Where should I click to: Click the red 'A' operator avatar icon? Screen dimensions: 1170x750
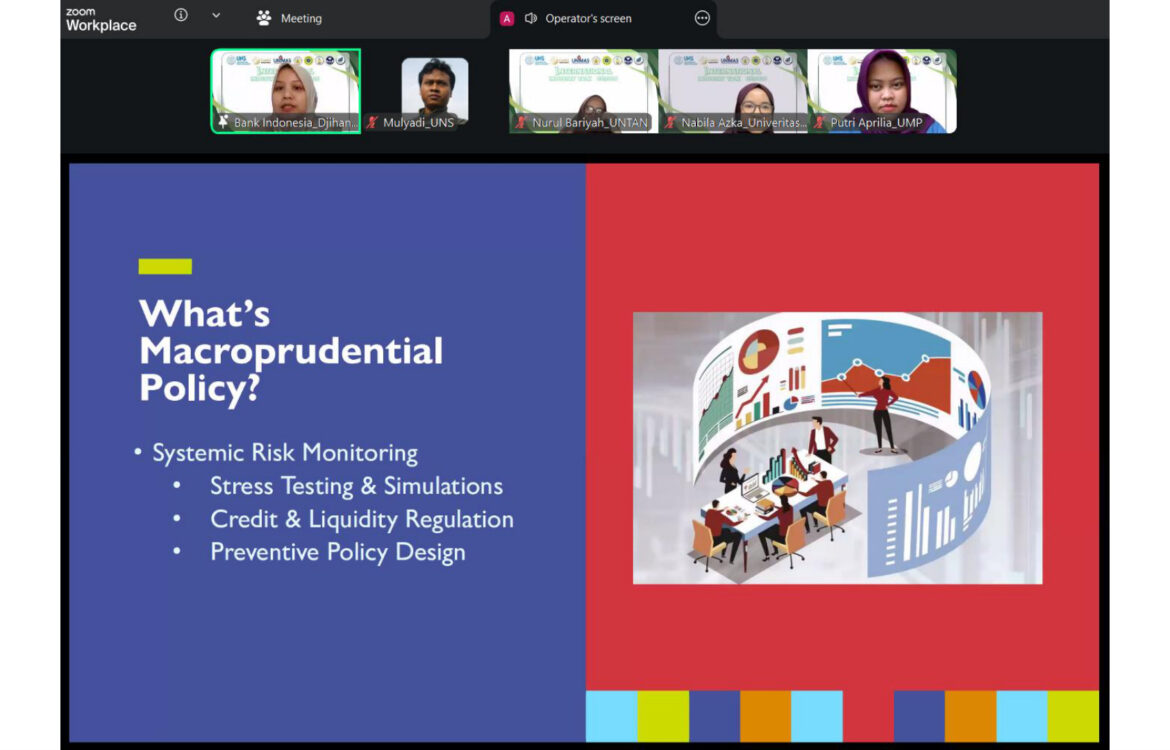pos(507,18)
